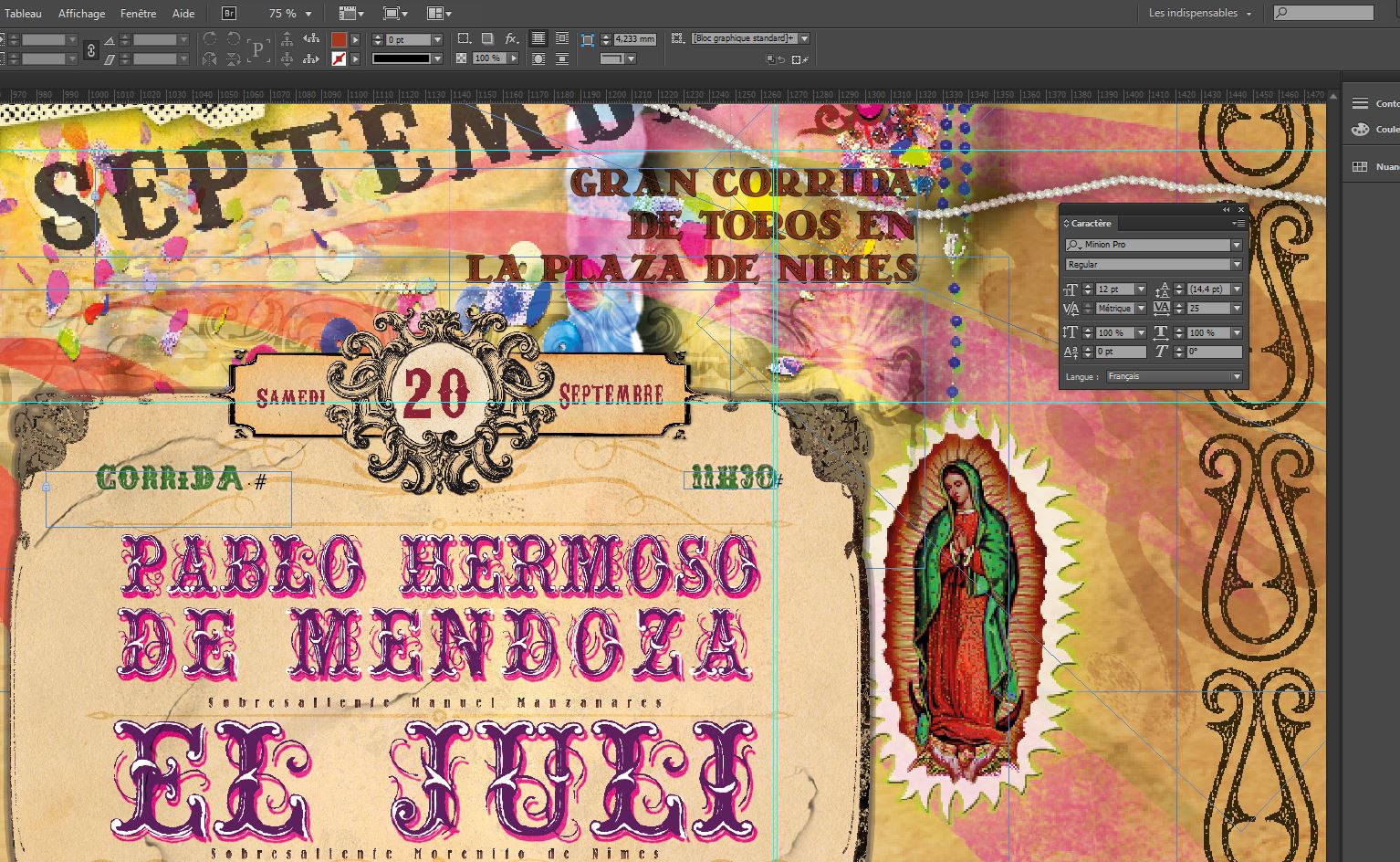This screenshot has height=862, width=1400.
Task: Open the font size 12 pt dropdown arrow
Action: point(1140,289)
